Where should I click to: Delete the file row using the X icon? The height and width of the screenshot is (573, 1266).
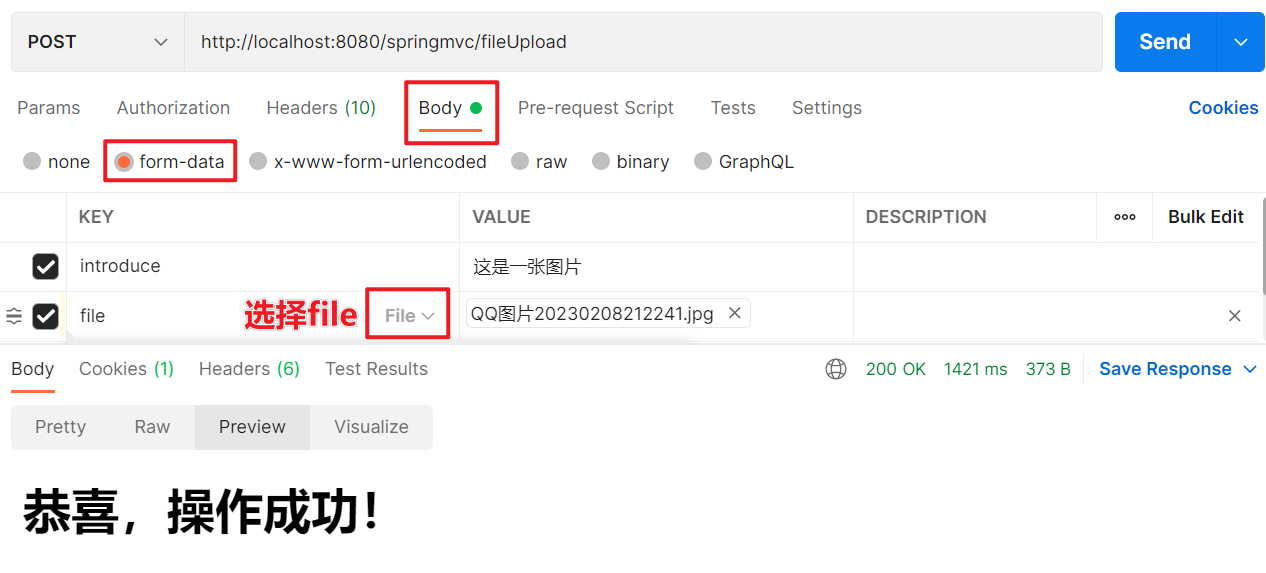tap(1234, 316)
